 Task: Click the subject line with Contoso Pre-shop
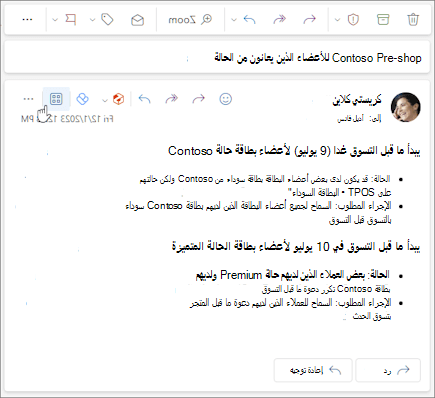pos(318,58)
